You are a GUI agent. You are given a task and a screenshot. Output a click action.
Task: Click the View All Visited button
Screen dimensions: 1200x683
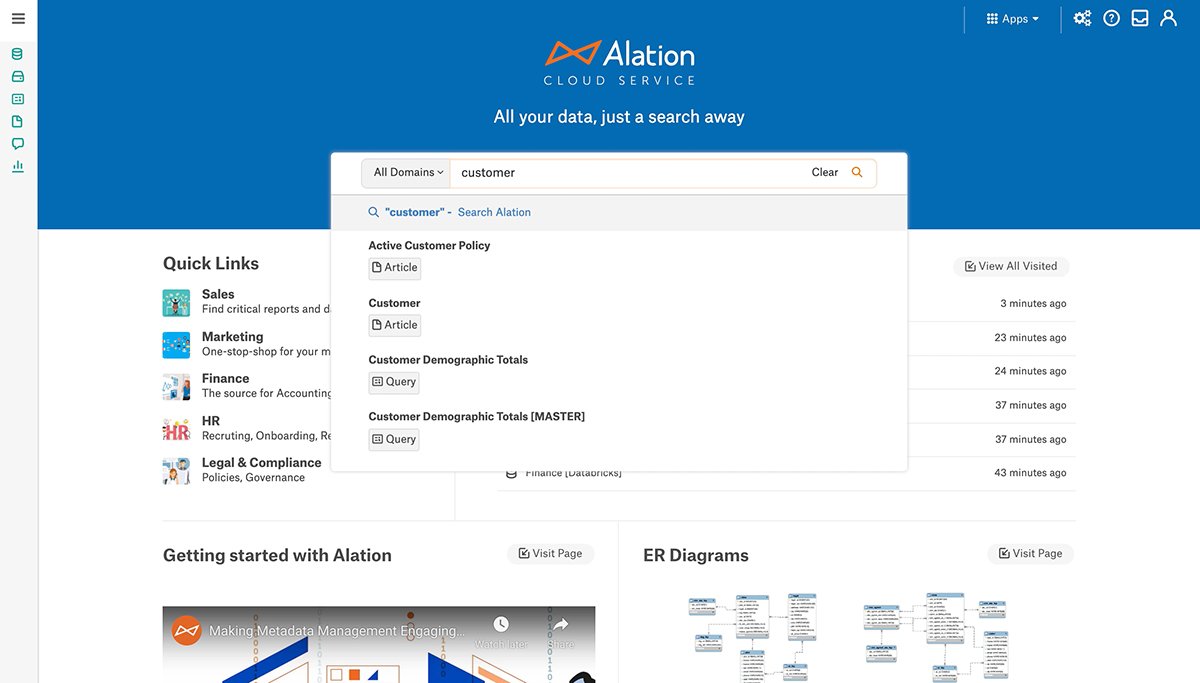click(x=1010, y=266)
